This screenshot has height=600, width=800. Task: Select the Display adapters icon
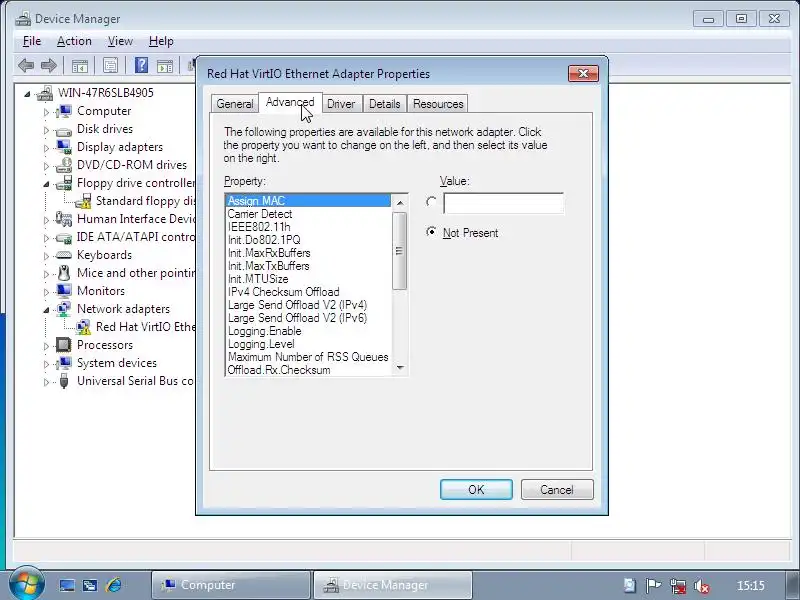[x=64, y=147]
